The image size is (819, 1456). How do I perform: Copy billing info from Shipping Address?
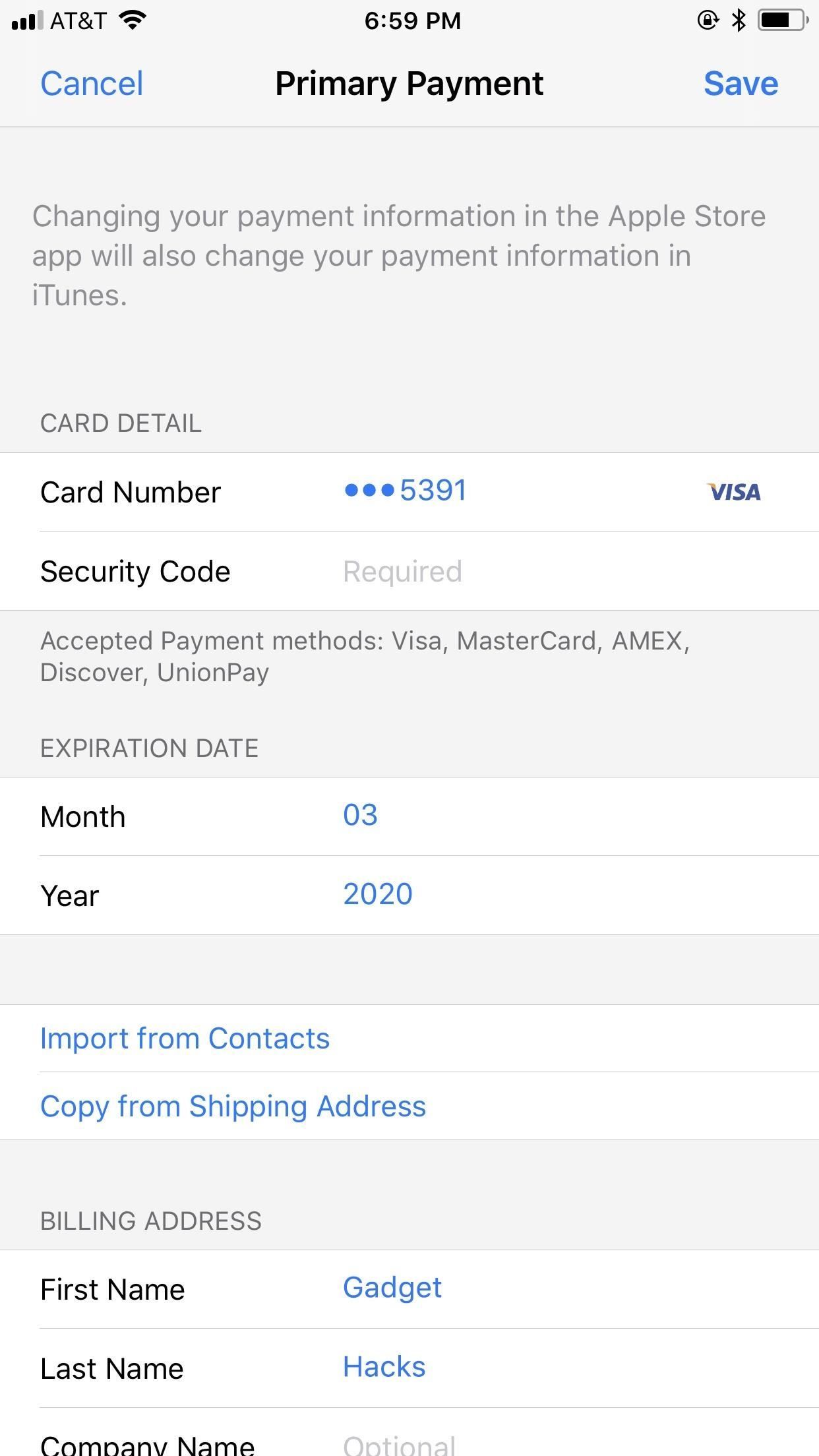[x=233, y=1107]
